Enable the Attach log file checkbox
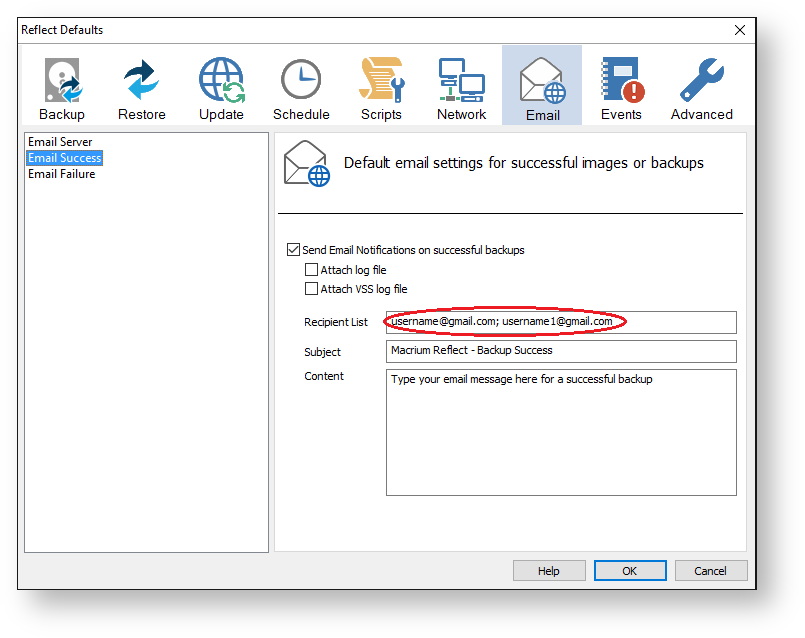The image size is (805, 638). pyautogui.click(x=311, y=269)
